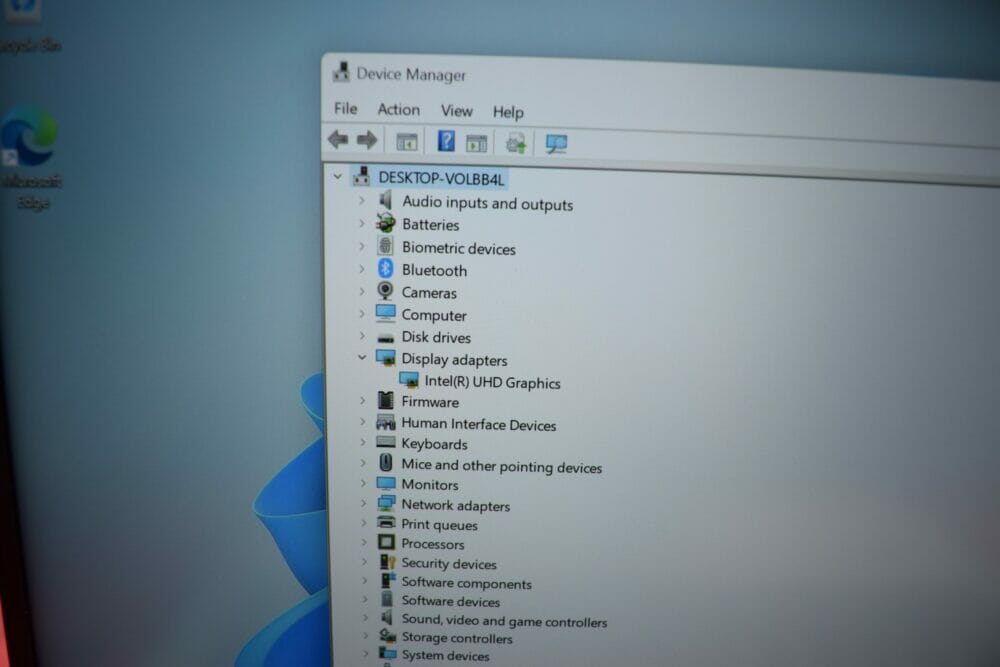Expand Audio inputs and outputs chevron
The image size is (1000, 667).
pos(362,200)
